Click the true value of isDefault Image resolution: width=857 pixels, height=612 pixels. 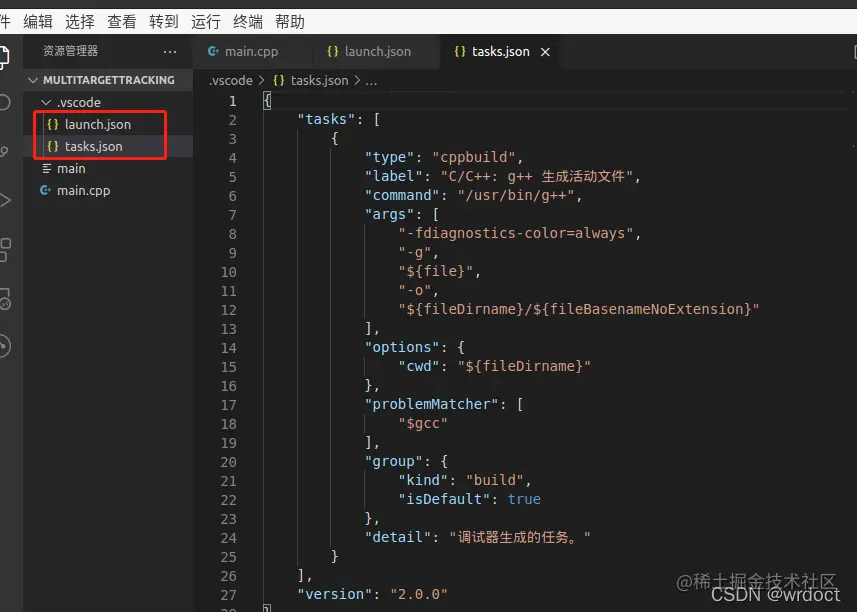524,499
